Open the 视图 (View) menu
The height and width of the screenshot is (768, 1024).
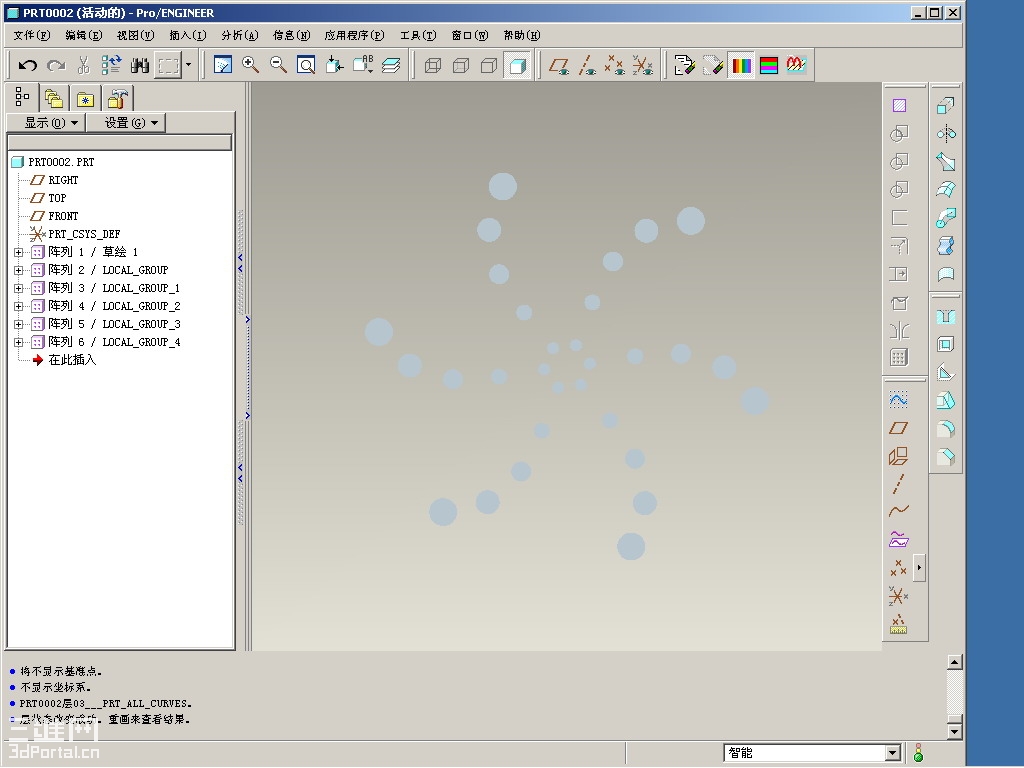135,35
